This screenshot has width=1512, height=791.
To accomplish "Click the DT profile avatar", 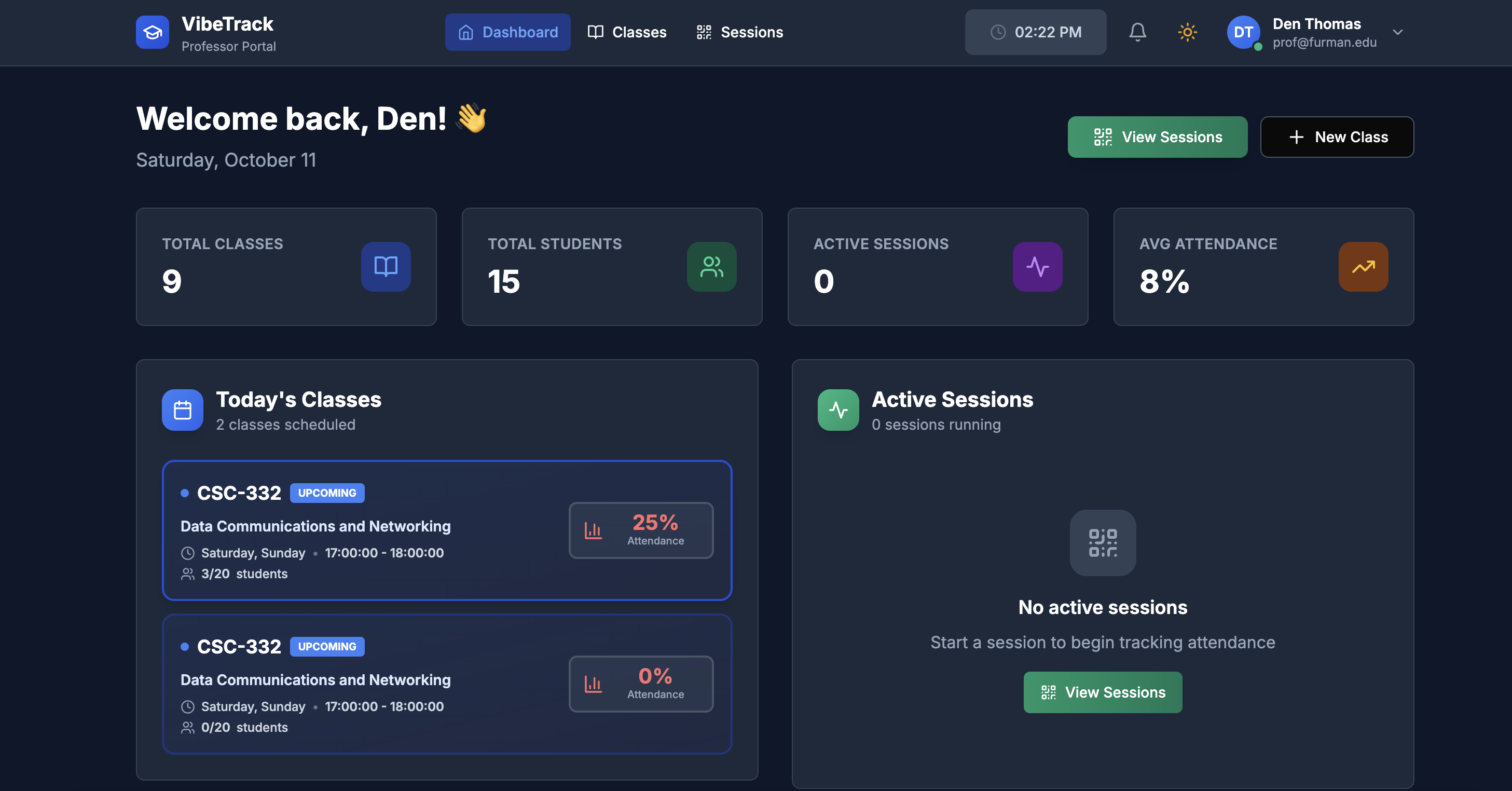I will coord(1243,32).
